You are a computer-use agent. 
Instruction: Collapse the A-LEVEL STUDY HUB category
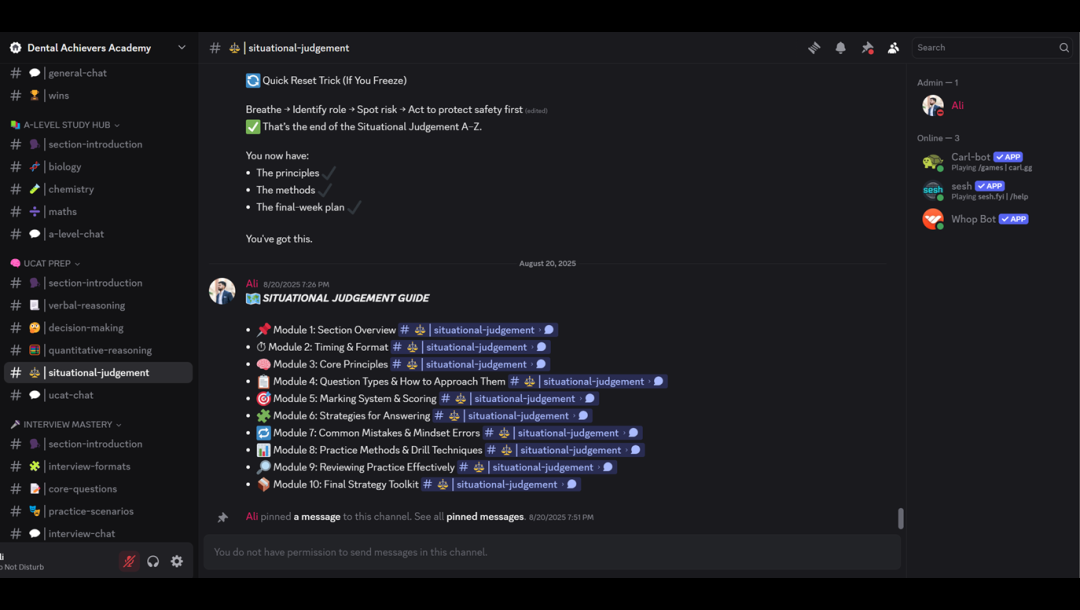click(x=65, y=125)
